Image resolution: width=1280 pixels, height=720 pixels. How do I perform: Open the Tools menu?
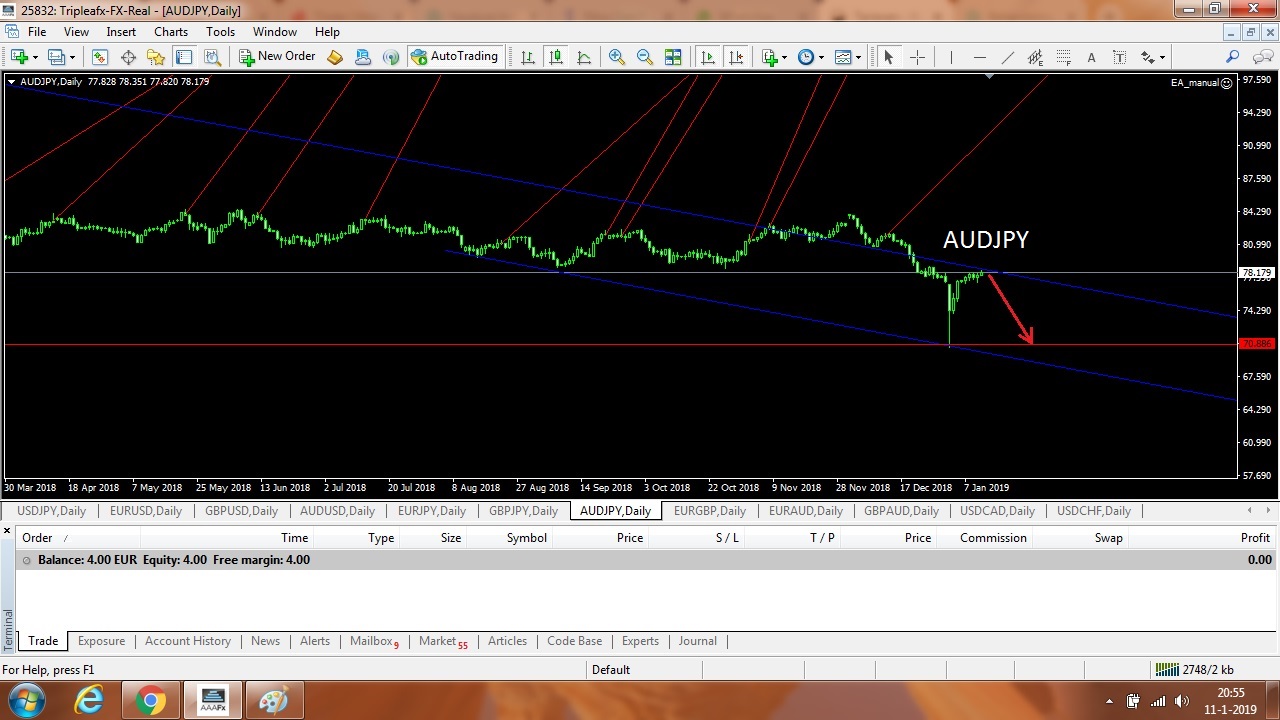click(220, 32)
